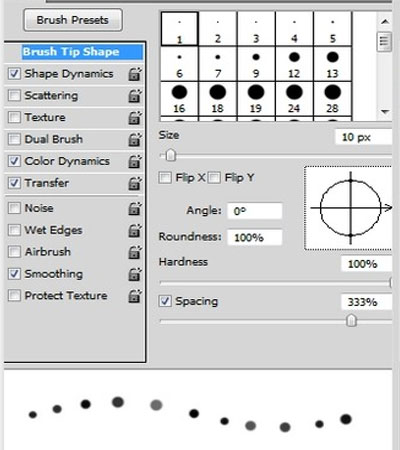400x450 pixels.
Task: Tick the Flip X checkbox
Action: click(165, 178)
